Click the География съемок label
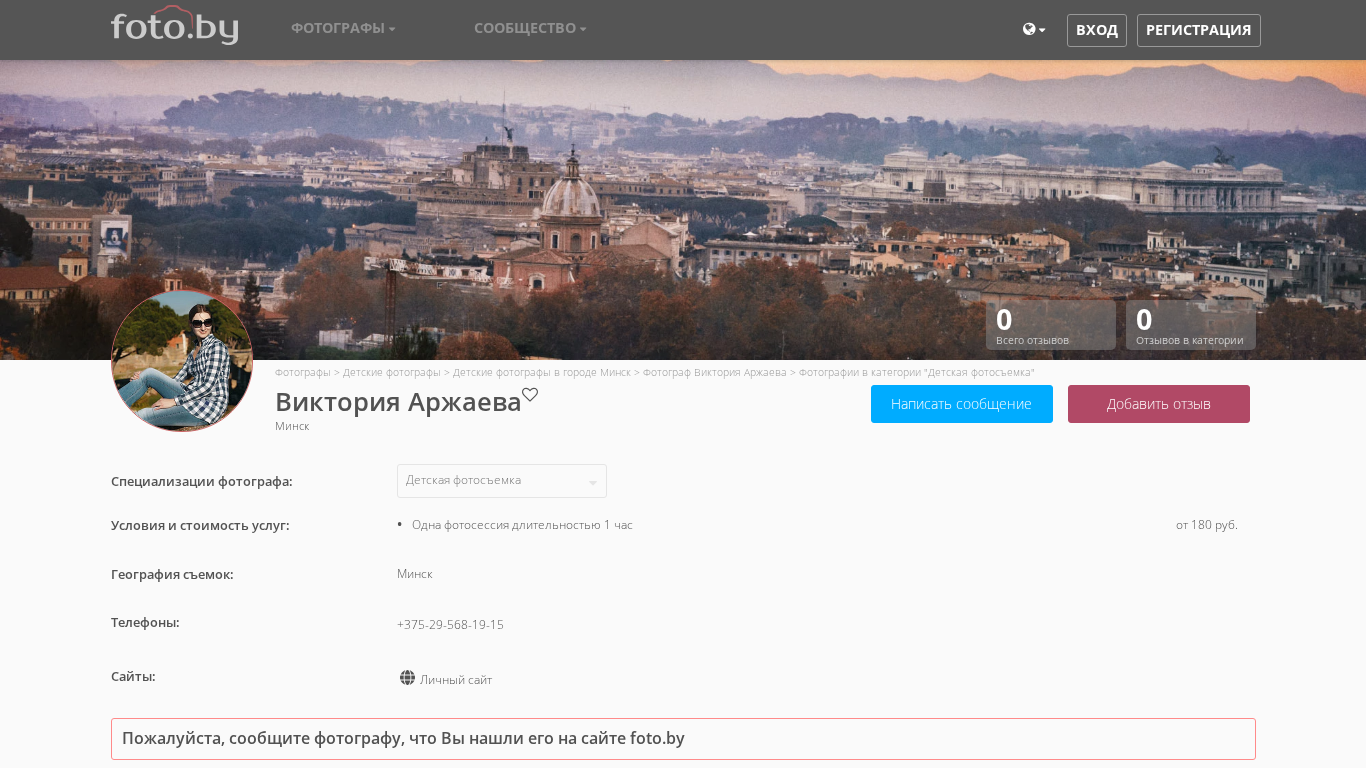Screen dimensions: 1366x768 [x=172, y=574]
